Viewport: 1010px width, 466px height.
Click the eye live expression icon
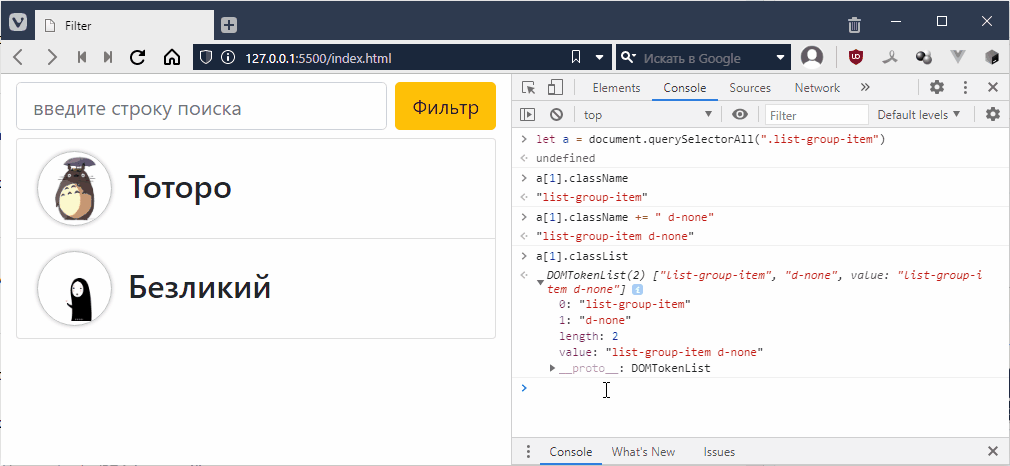coord(740,115)
